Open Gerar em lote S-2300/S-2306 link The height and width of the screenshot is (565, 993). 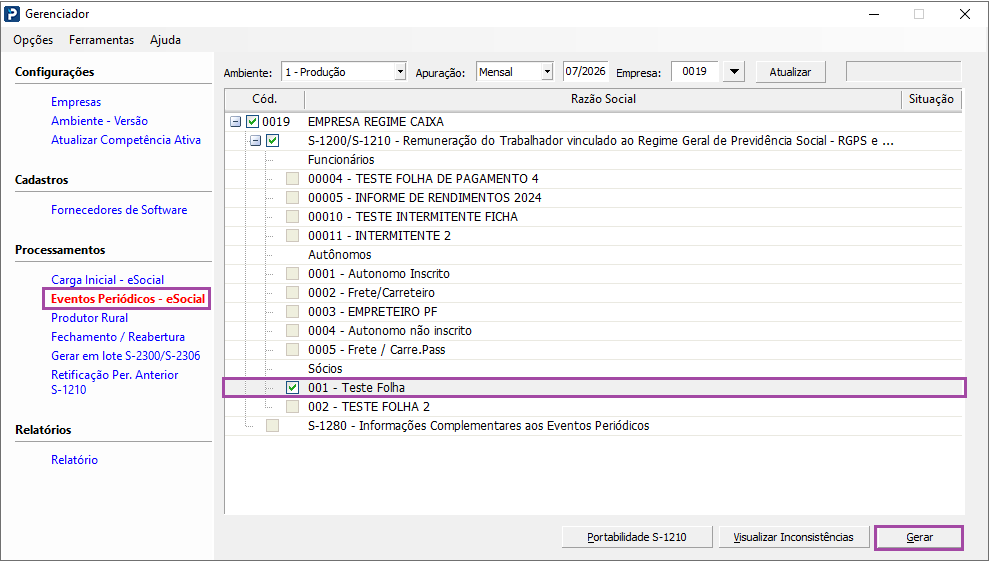click(125, 355)
